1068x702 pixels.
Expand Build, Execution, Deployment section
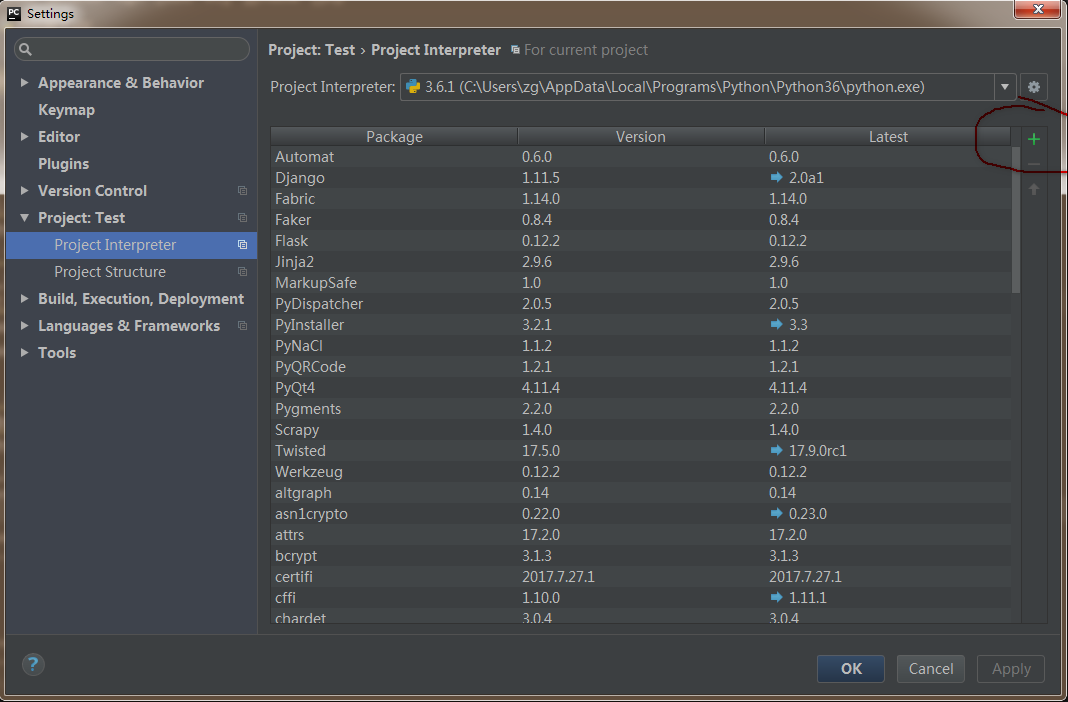tap(25, 299)
